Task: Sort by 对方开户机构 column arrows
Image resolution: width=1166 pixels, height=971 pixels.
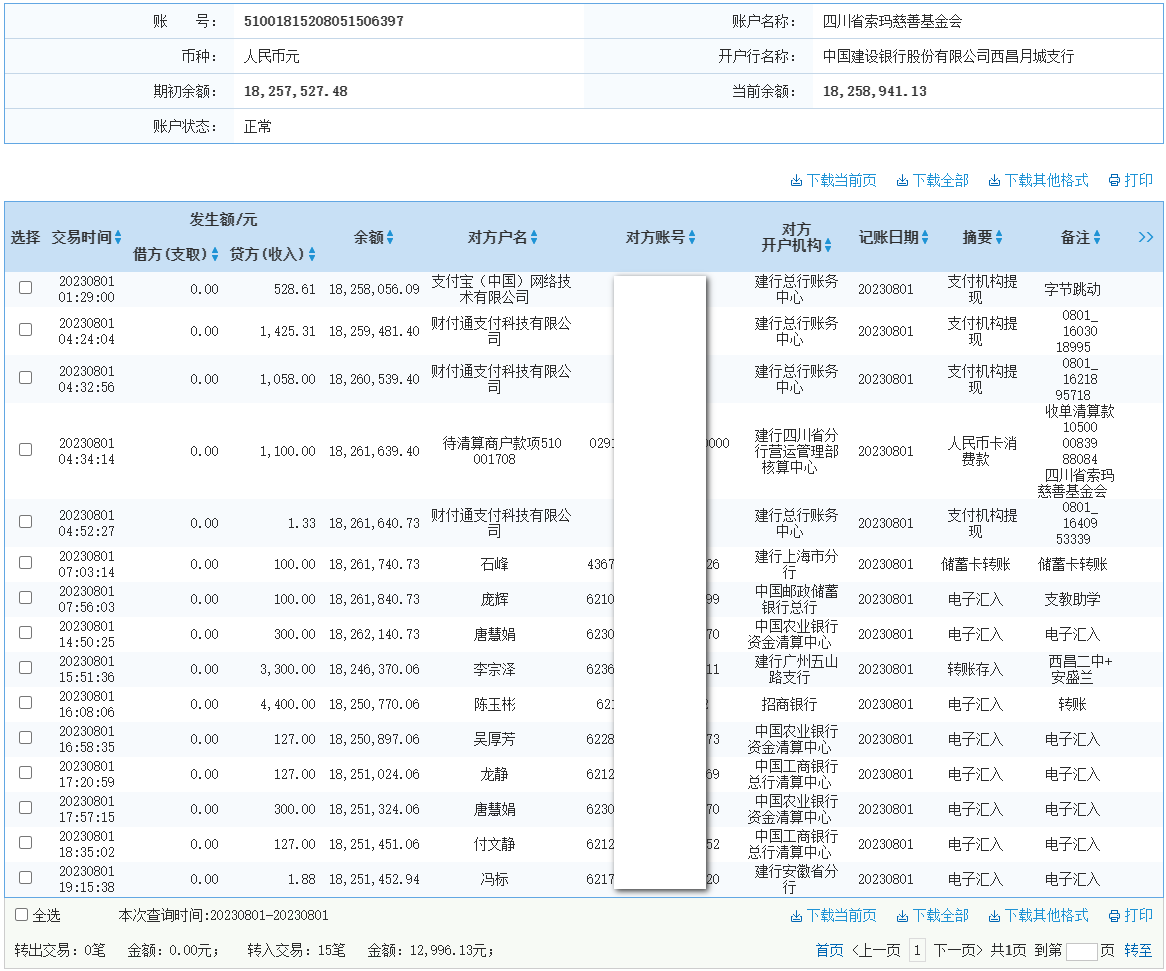Action: coord(828,245)
